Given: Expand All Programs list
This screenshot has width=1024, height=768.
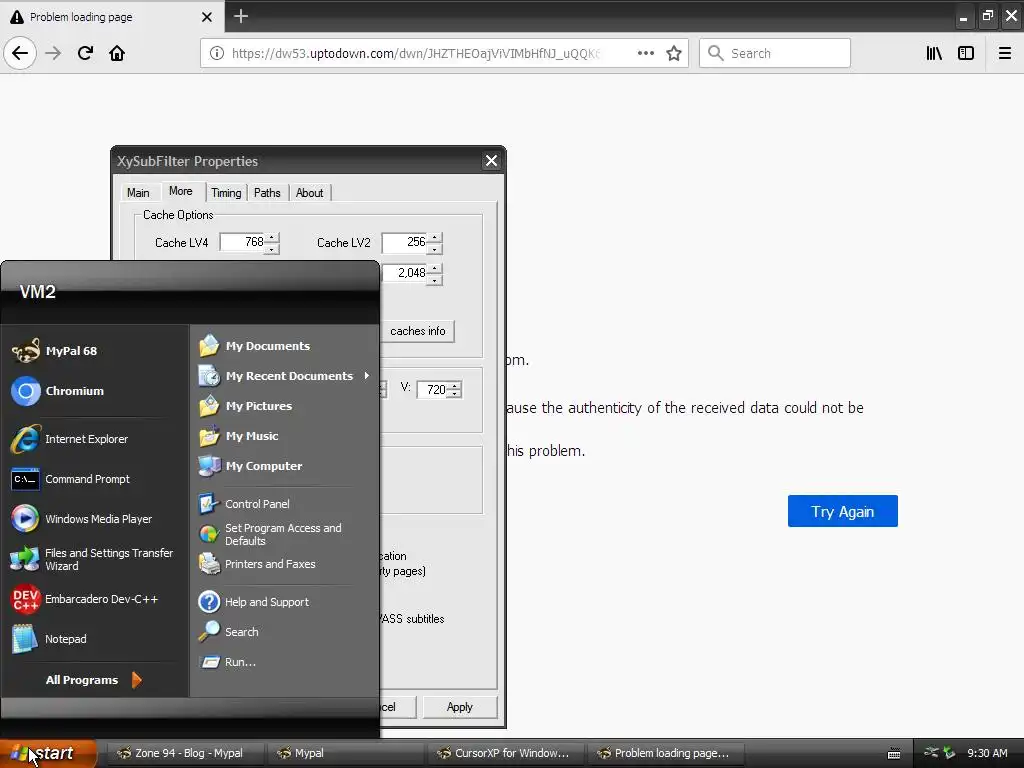Looking at the screenshot, I should tap(93, 680).
